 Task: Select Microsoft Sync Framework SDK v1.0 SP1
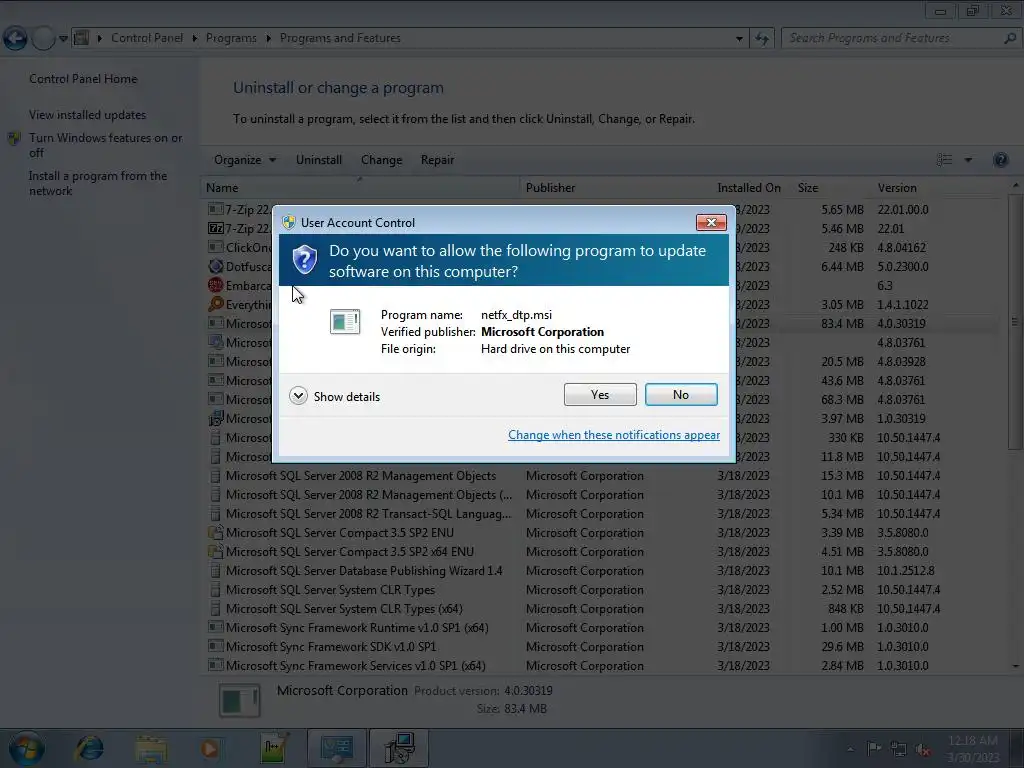tap(601, 647)
